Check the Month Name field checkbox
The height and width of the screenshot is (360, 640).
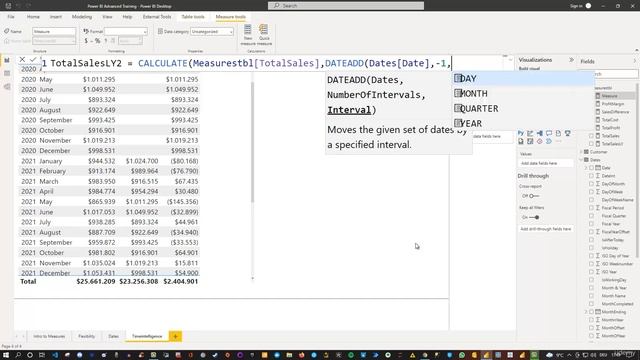591,296
